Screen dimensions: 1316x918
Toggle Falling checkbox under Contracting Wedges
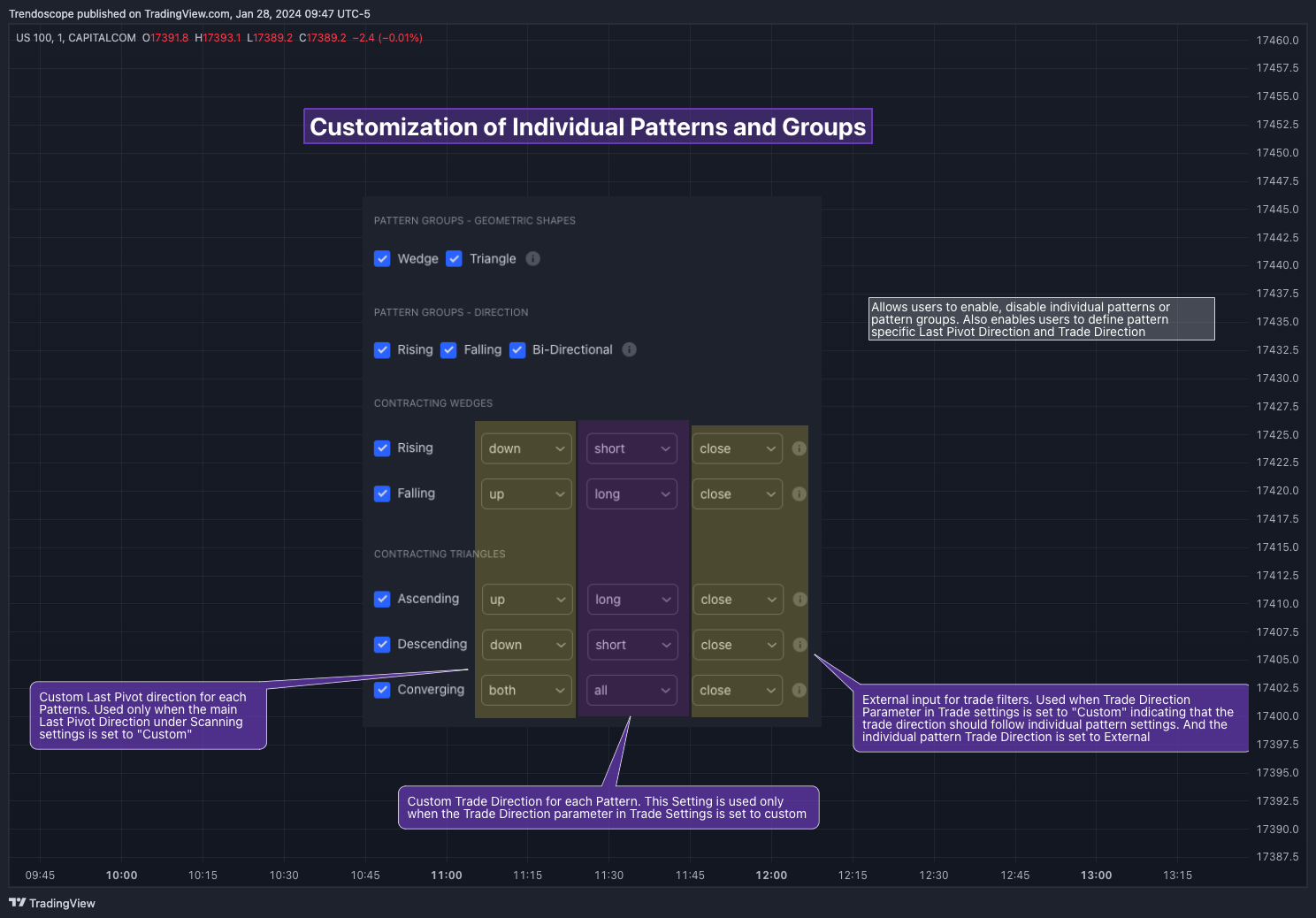(x=382, y=493)
